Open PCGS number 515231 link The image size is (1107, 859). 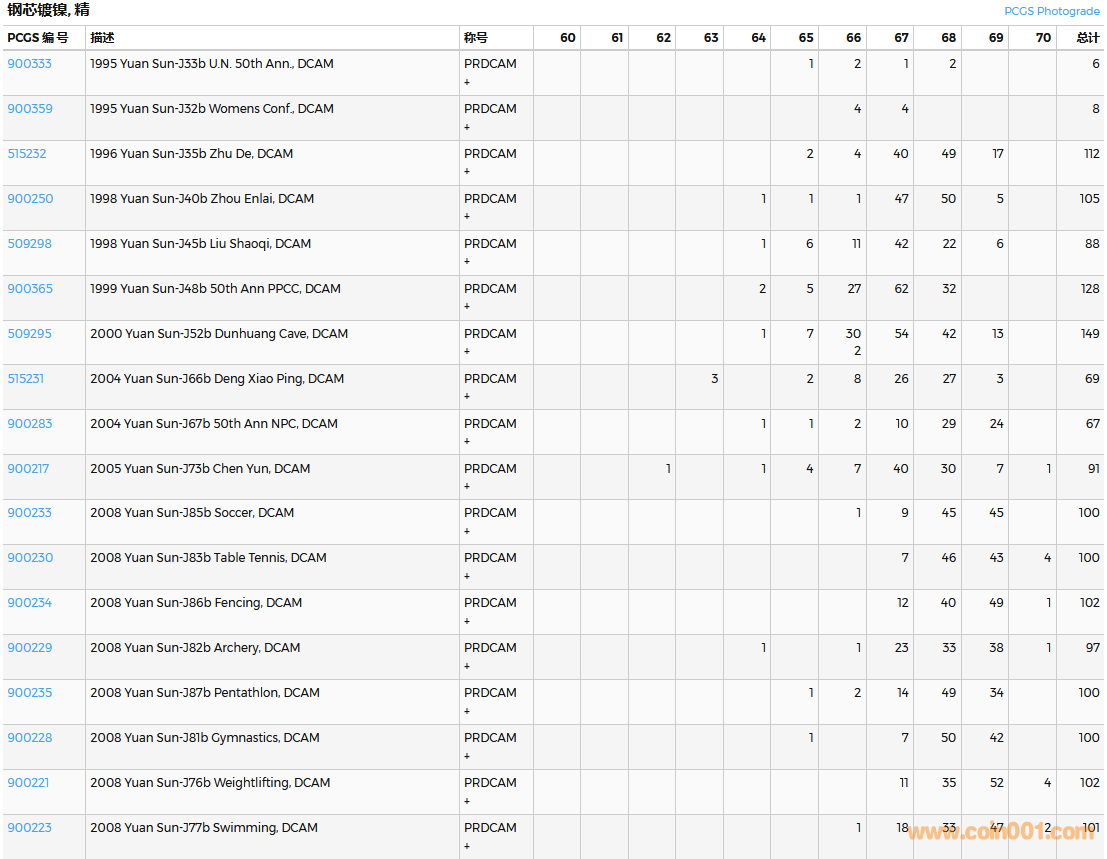26,379
